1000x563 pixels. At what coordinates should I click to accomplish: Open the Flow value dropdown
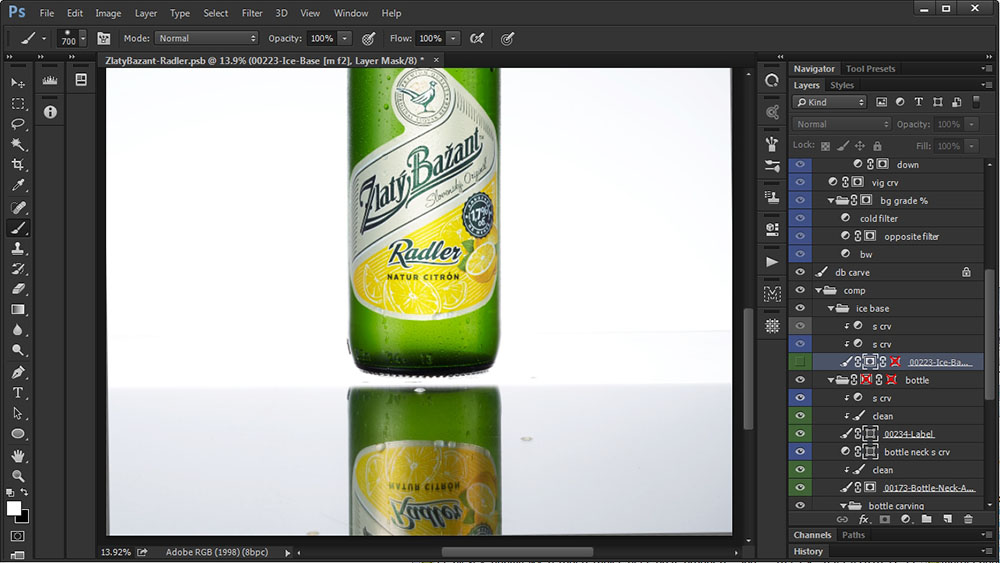453,38
